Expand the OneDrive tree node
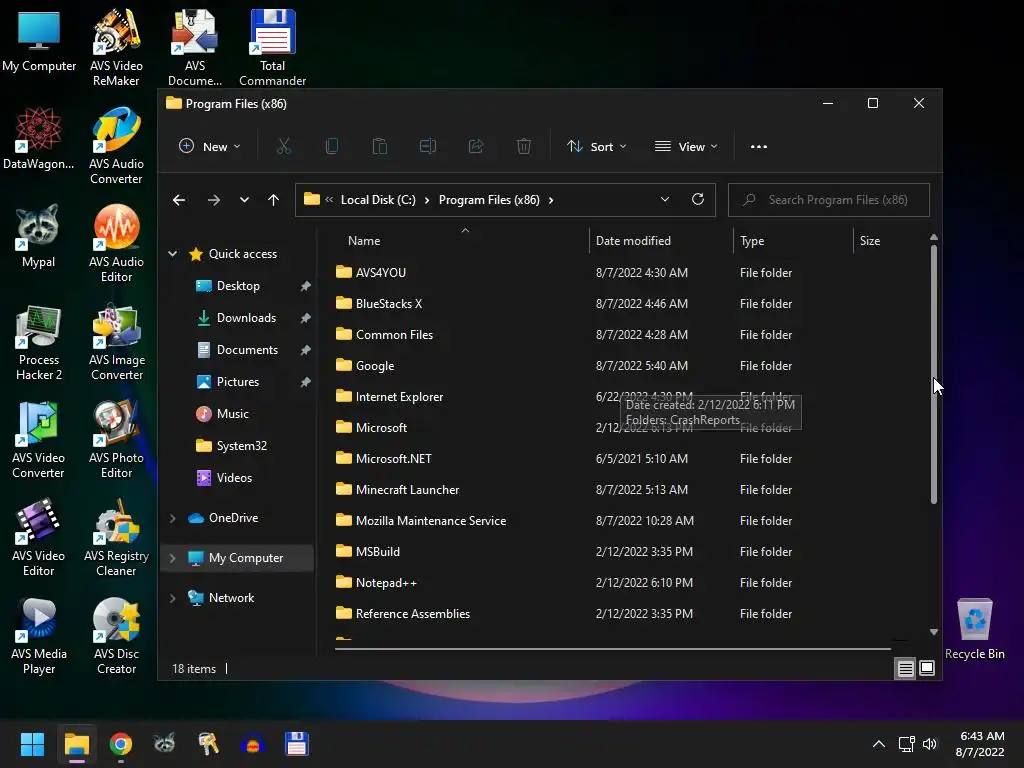Image resolution: width=1024 pixels, height=768 pixels. coord(172,518)
